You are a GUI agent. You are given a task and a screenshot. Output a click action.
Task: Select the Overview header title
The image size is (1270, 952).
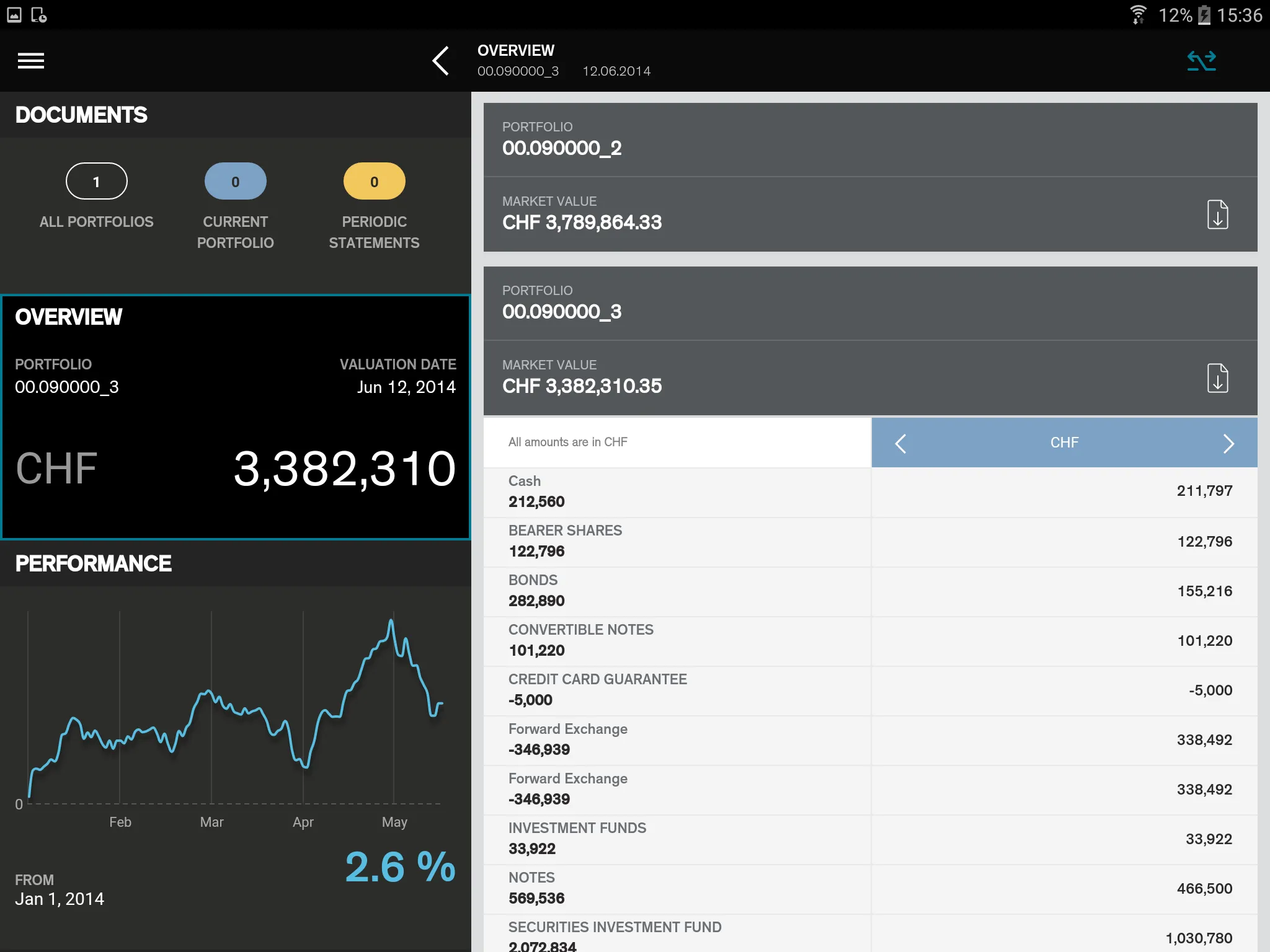[515, 50]
